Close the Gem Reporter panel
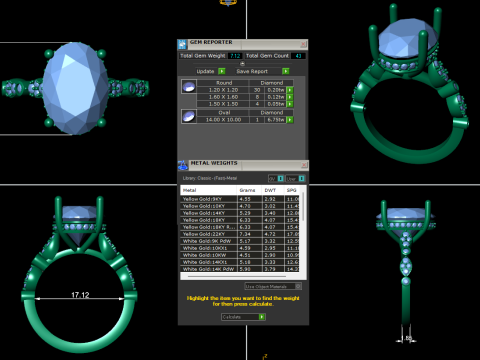480x360 pixels. pyautogui.click(x=303, y=44)
